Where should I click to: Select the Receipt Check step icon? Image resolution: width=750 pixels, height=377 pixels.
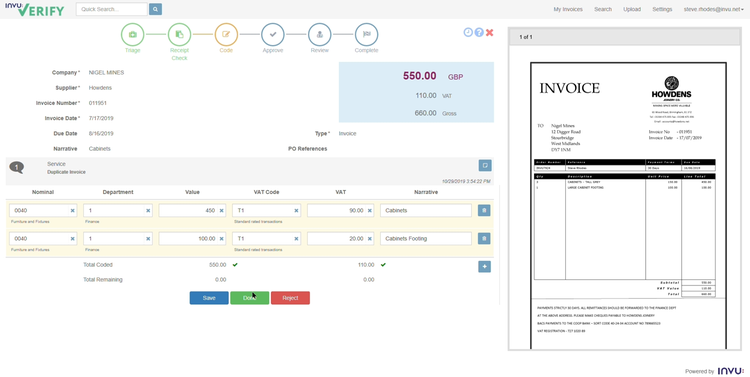(179, 34)
